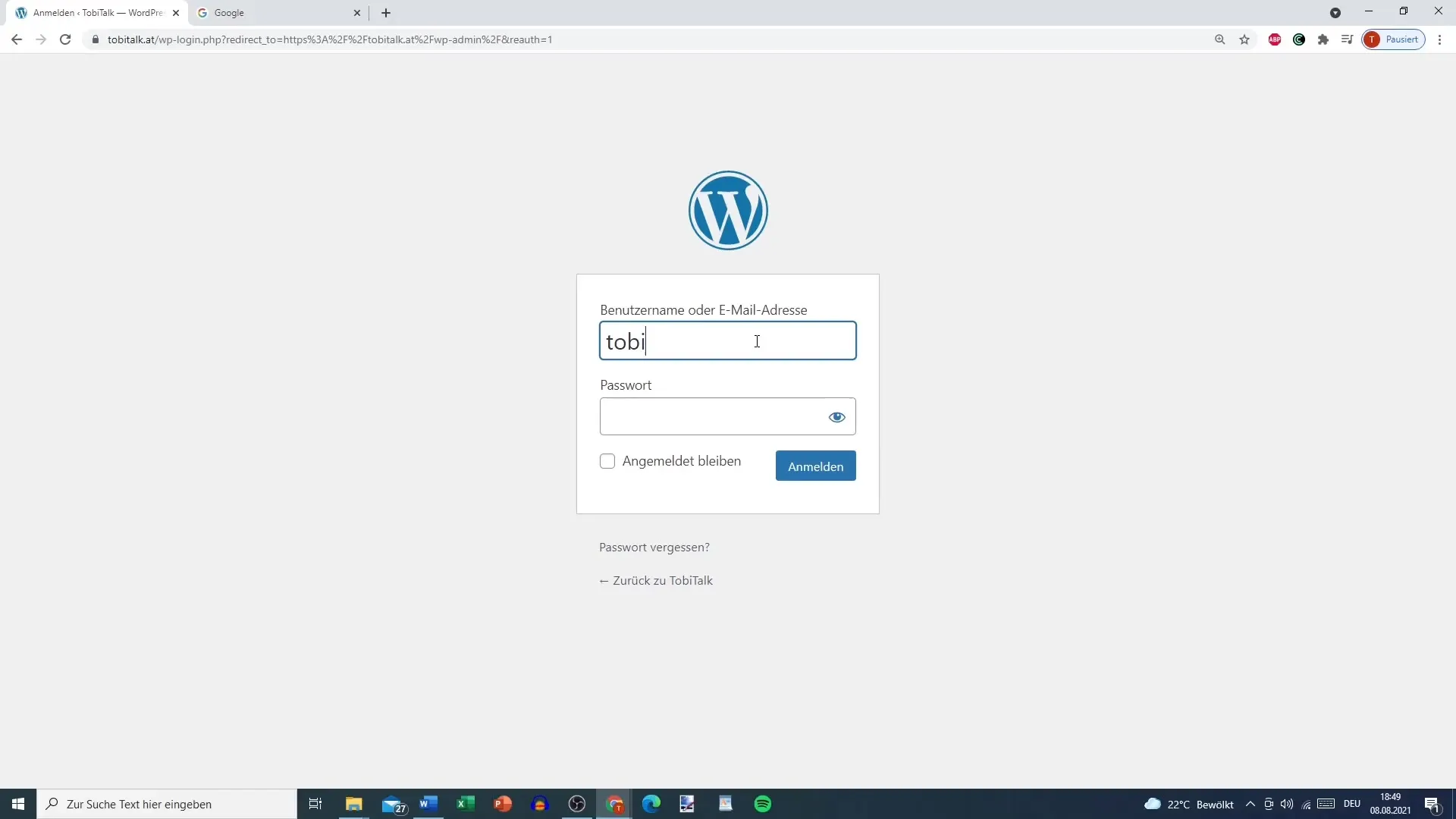Image resolution: width=1456 pixels, height=819 pixels.
Task: Launch Excel from the taskbar
Action: 466,804
